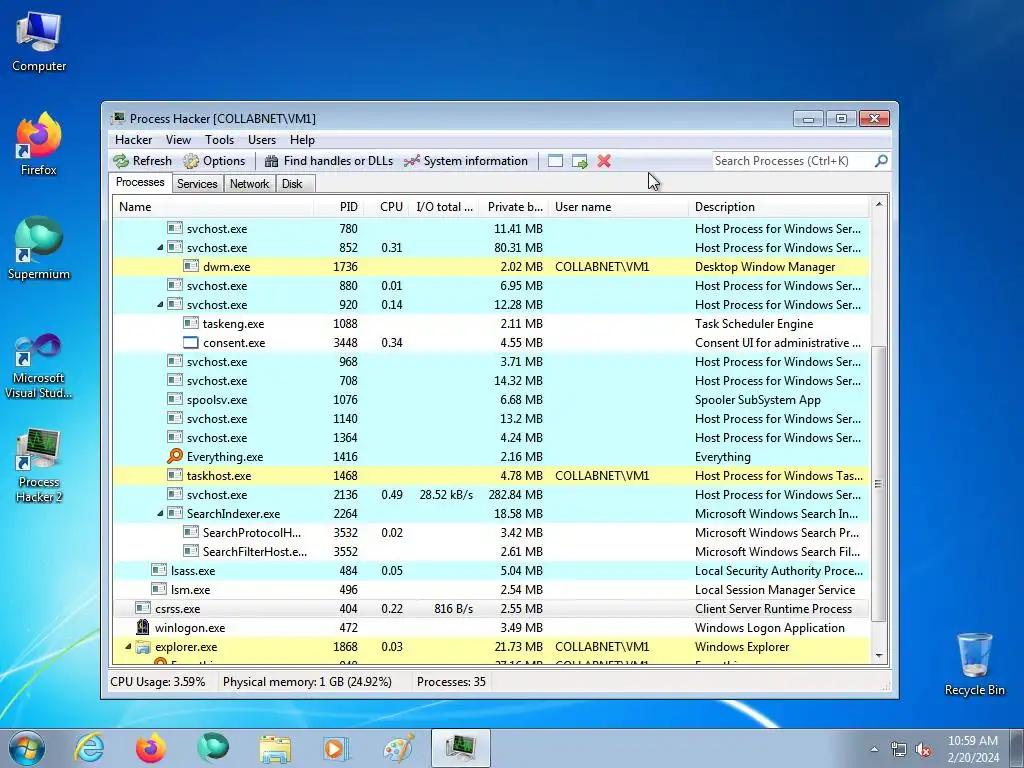
Task: Select the SearchProtocolHost process row
Action: [492, 532]
